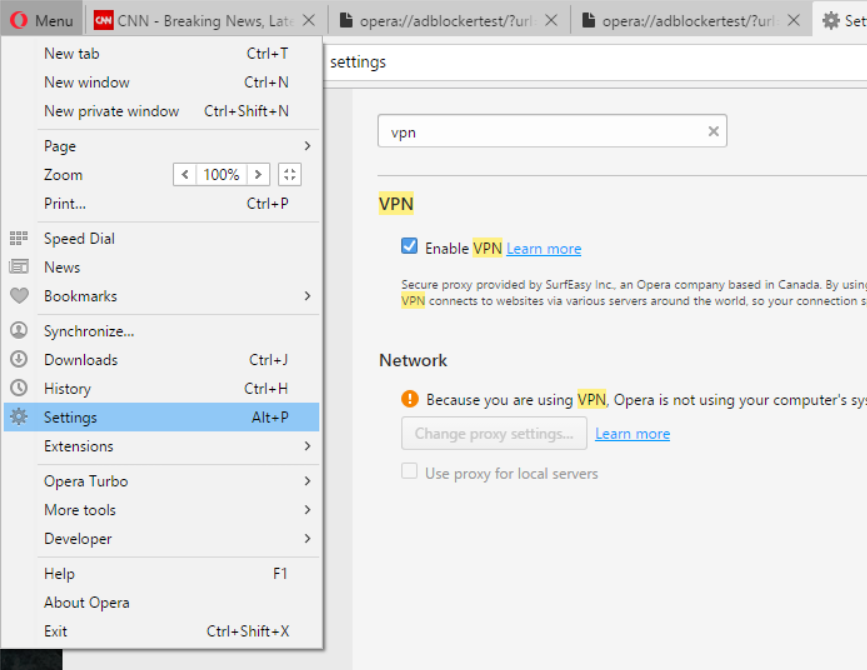Select New window menu item
Screen dimensions: 867x670
(x=161, y=82)
